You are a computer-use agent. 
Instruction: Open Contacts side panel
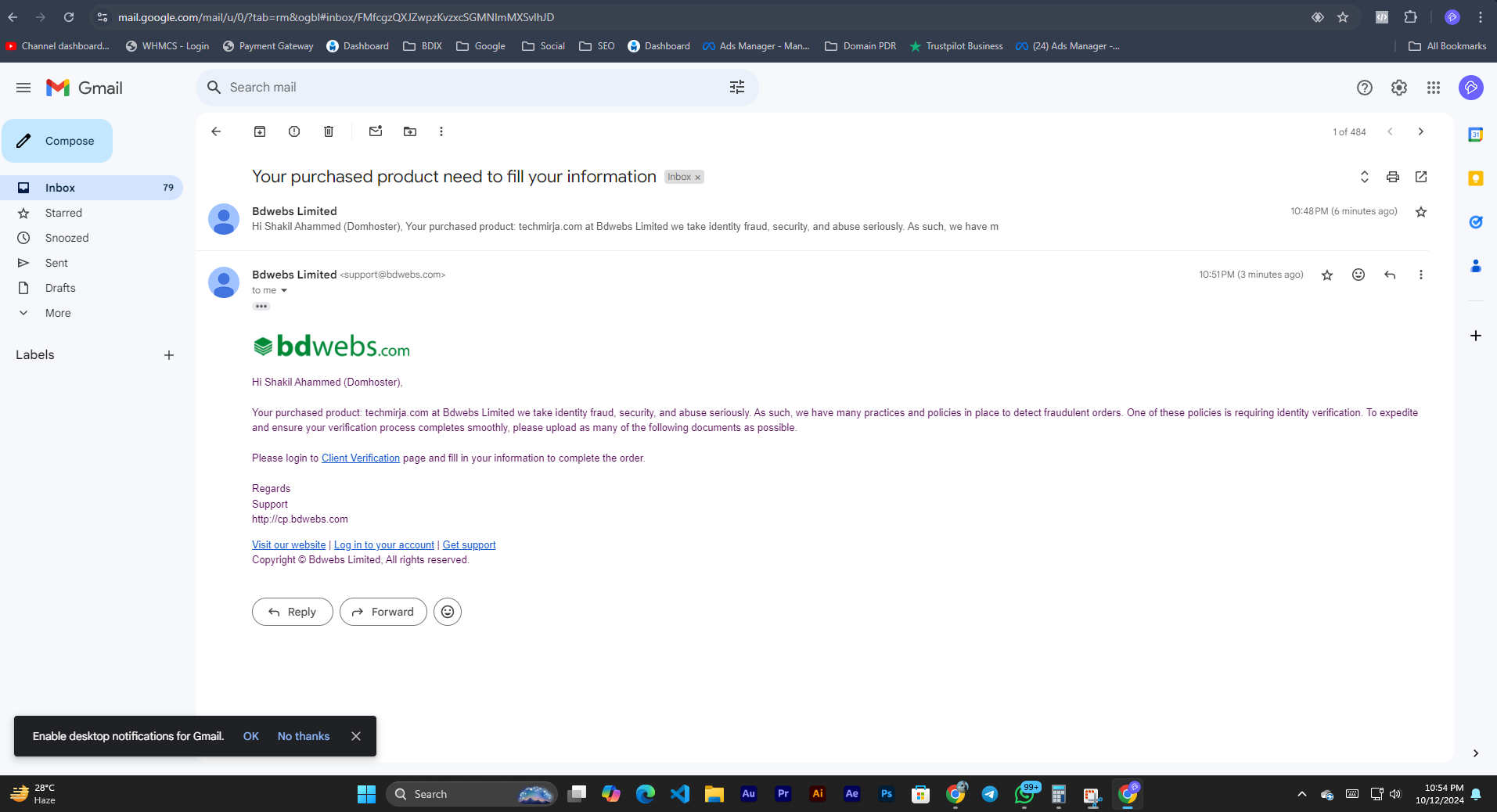point(1476,266)
